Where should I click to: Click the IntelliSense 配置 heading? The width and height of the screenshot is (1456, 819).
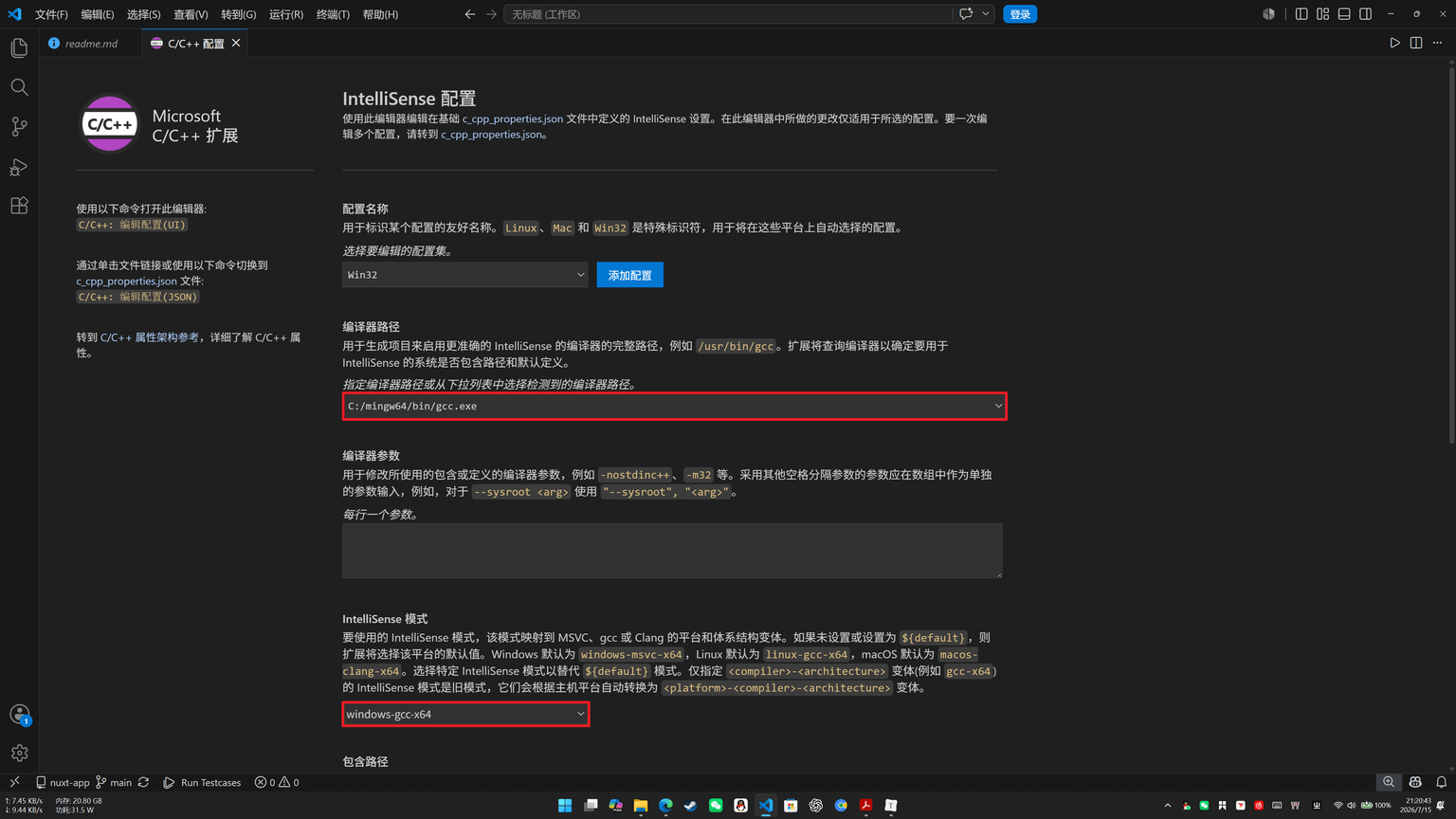pos(409,99)
